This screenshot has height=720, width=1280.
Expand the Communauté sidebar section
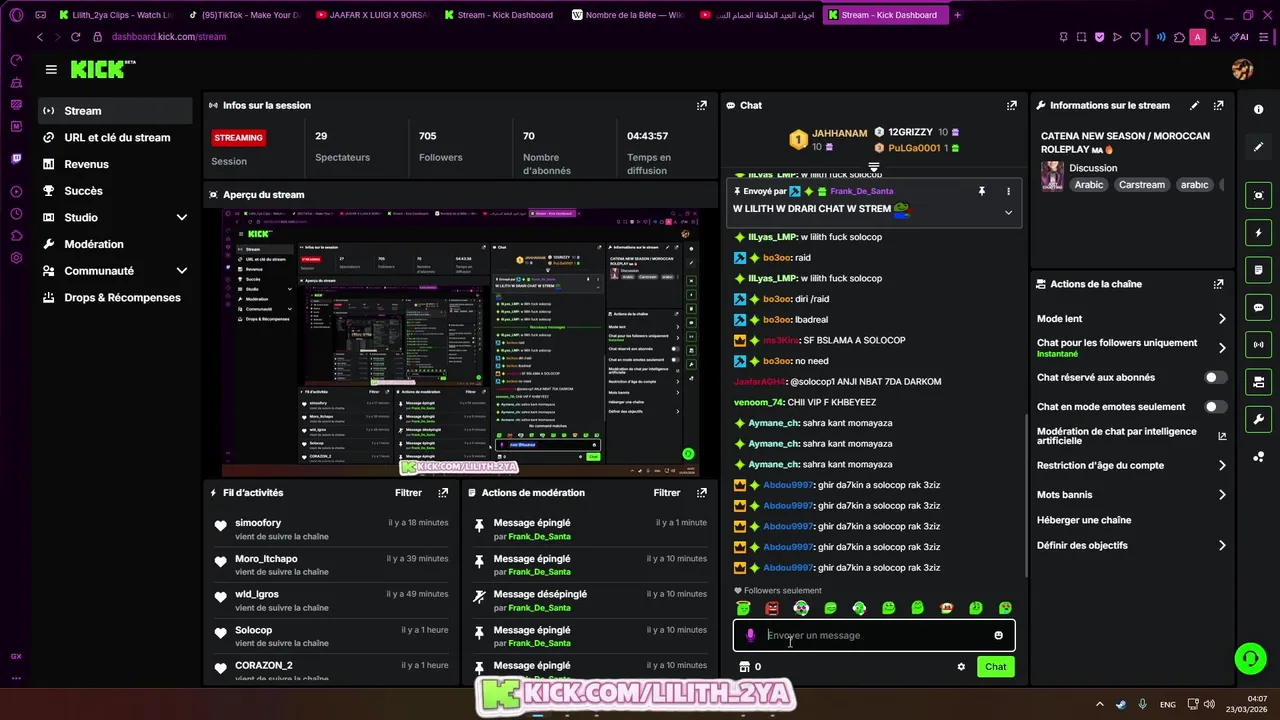click(x=182, y=271)
